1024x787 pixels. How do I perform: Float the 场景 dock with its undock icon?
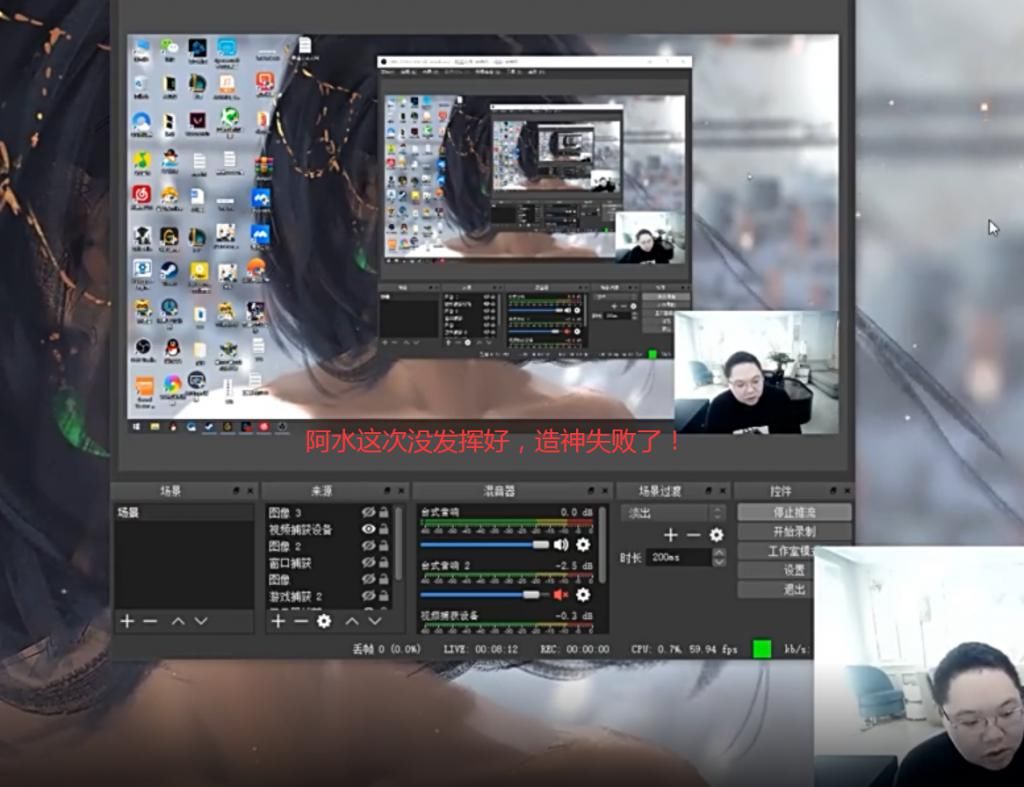point(236,490)
